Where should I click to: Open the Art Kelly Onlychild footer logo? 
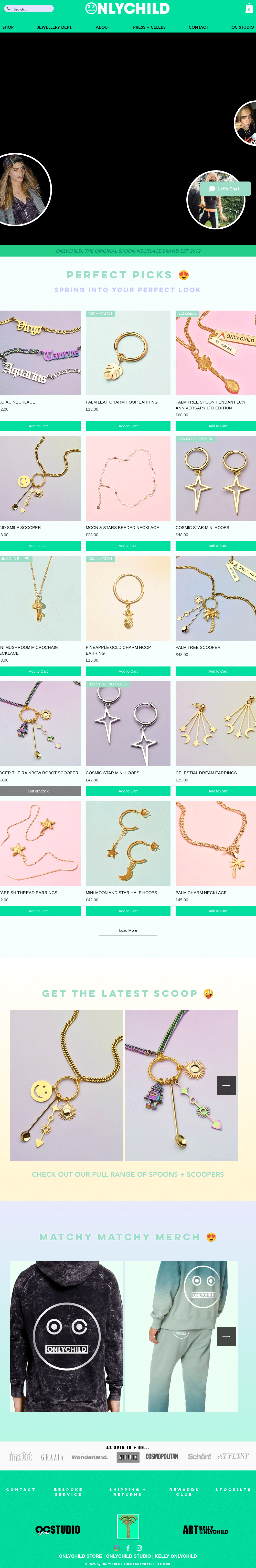[206, 1530]
